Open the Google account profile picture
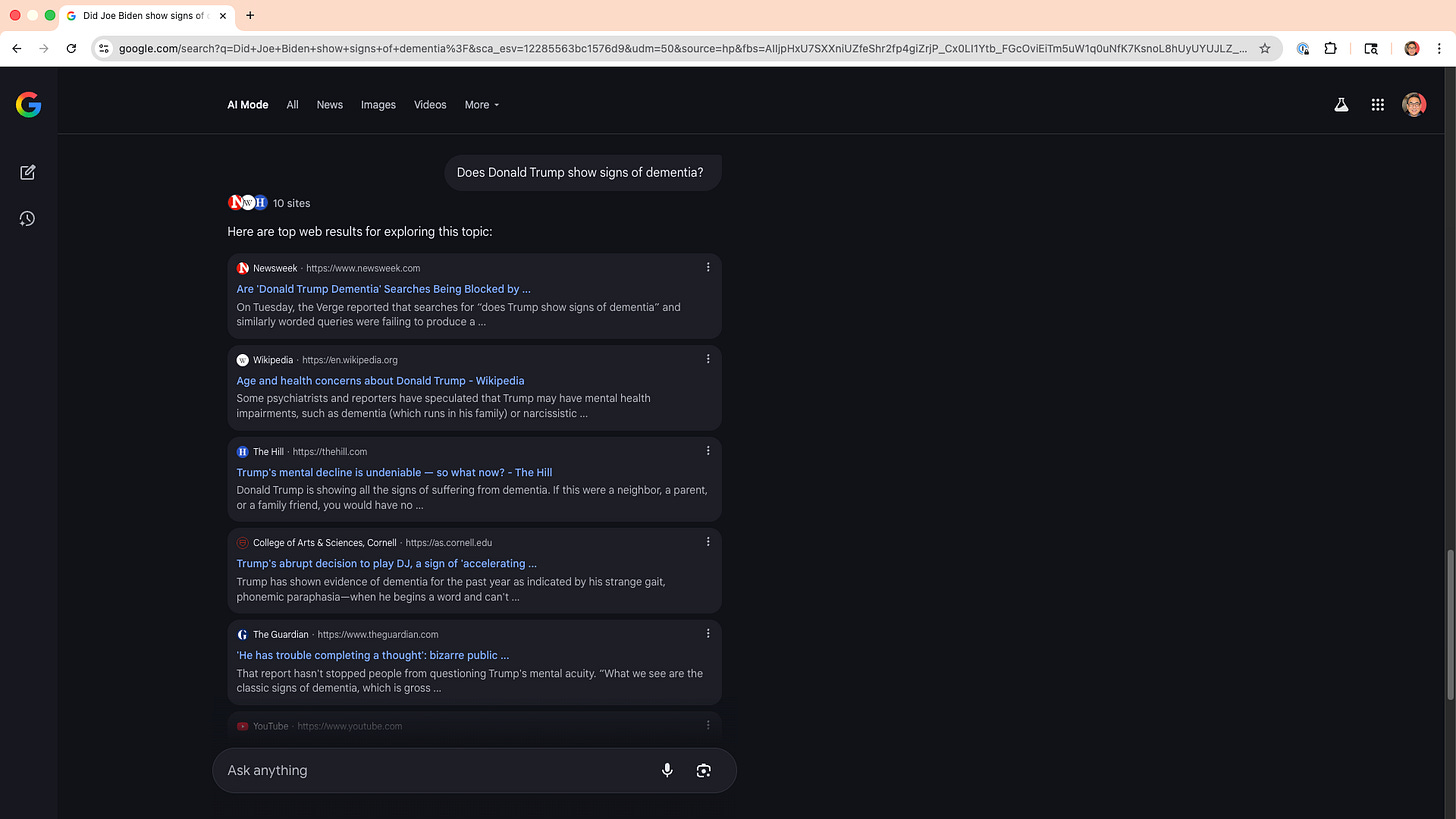Screen dimensions: 1456x819 (1413, 104)
